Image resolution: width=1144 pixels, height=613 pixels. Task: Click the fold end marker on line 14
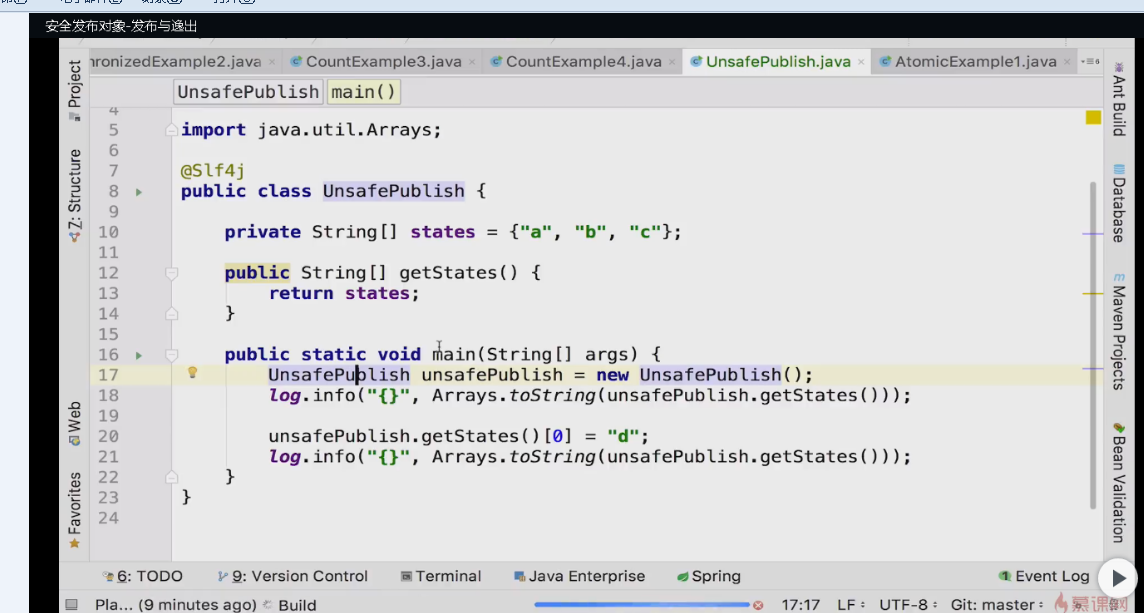(171, 315)
